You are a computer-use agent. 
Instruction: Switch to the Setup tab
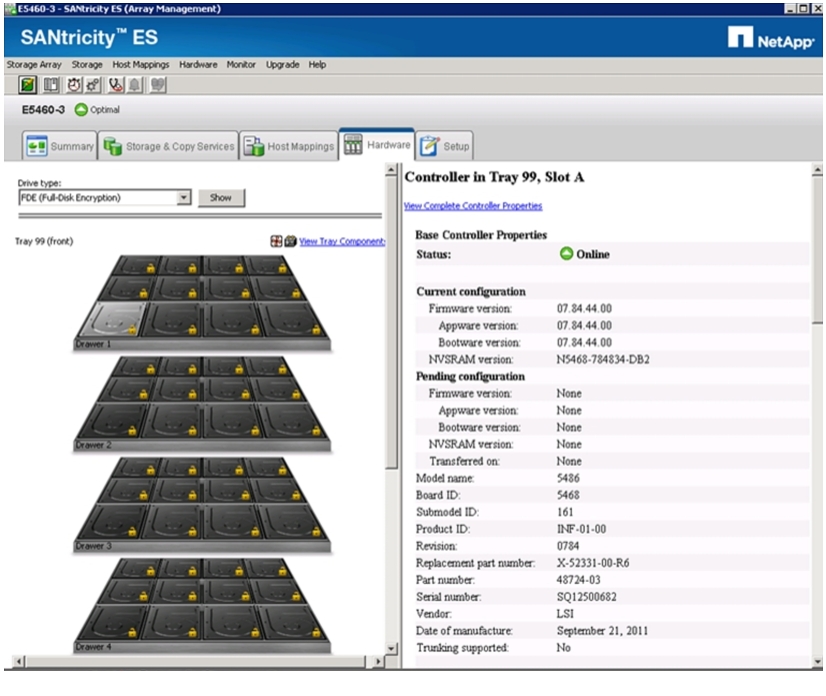[445, 146]
